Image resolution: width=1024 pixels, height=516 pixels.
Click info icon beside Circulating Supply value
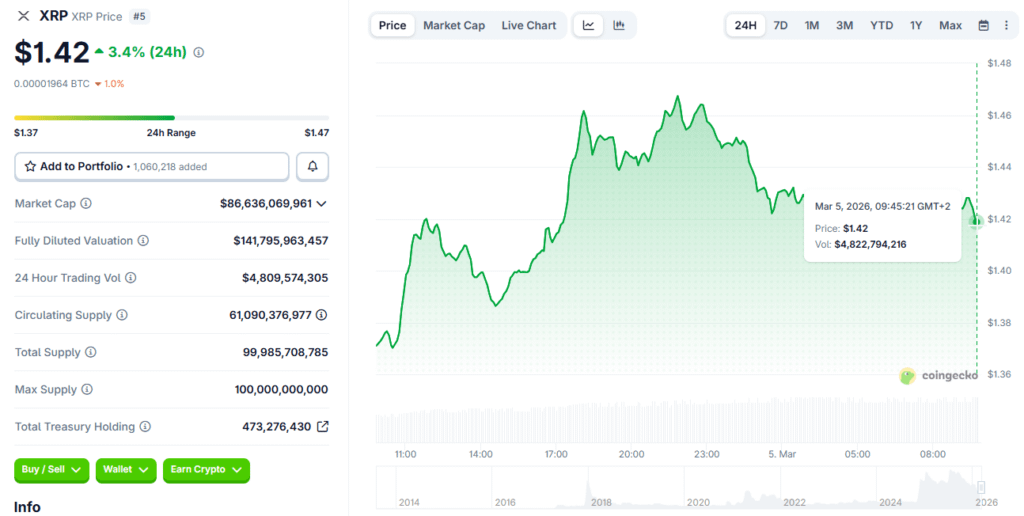tap(321, 315)
